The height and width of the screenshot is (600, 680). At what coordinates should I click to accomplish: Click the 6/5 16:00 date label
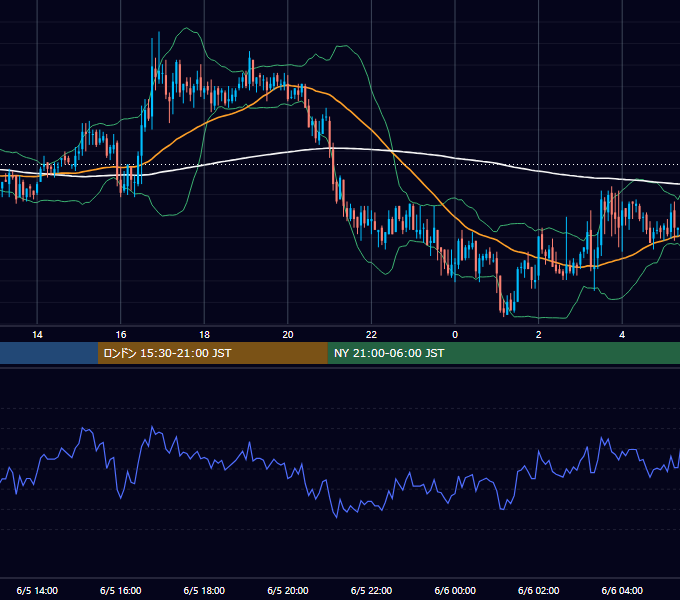pos(121,590)
